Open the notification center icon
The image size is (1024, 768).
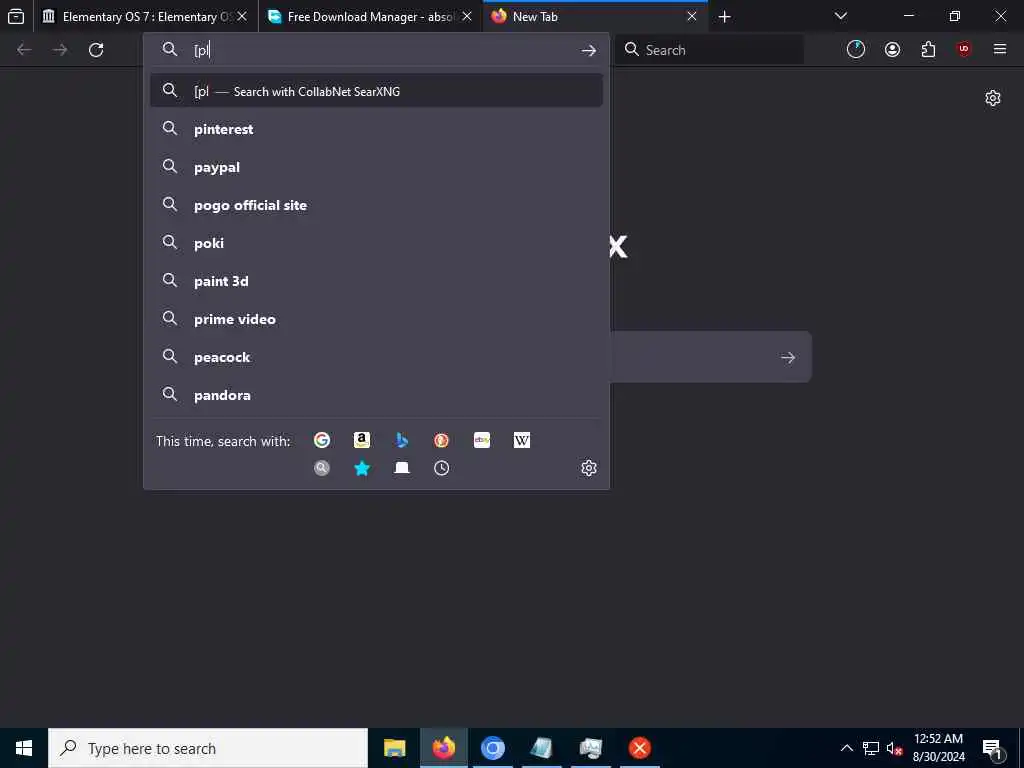pos(992,748)
